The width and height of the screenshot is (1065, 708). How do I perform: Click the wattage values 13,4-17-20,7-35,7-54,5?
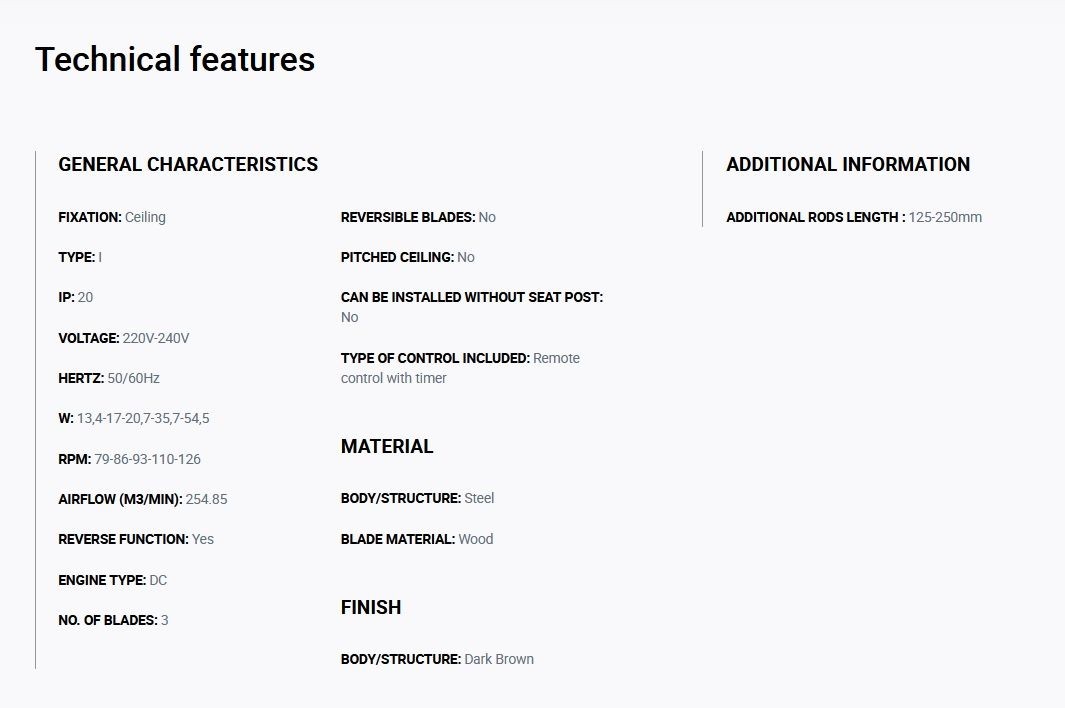(143, 419)
